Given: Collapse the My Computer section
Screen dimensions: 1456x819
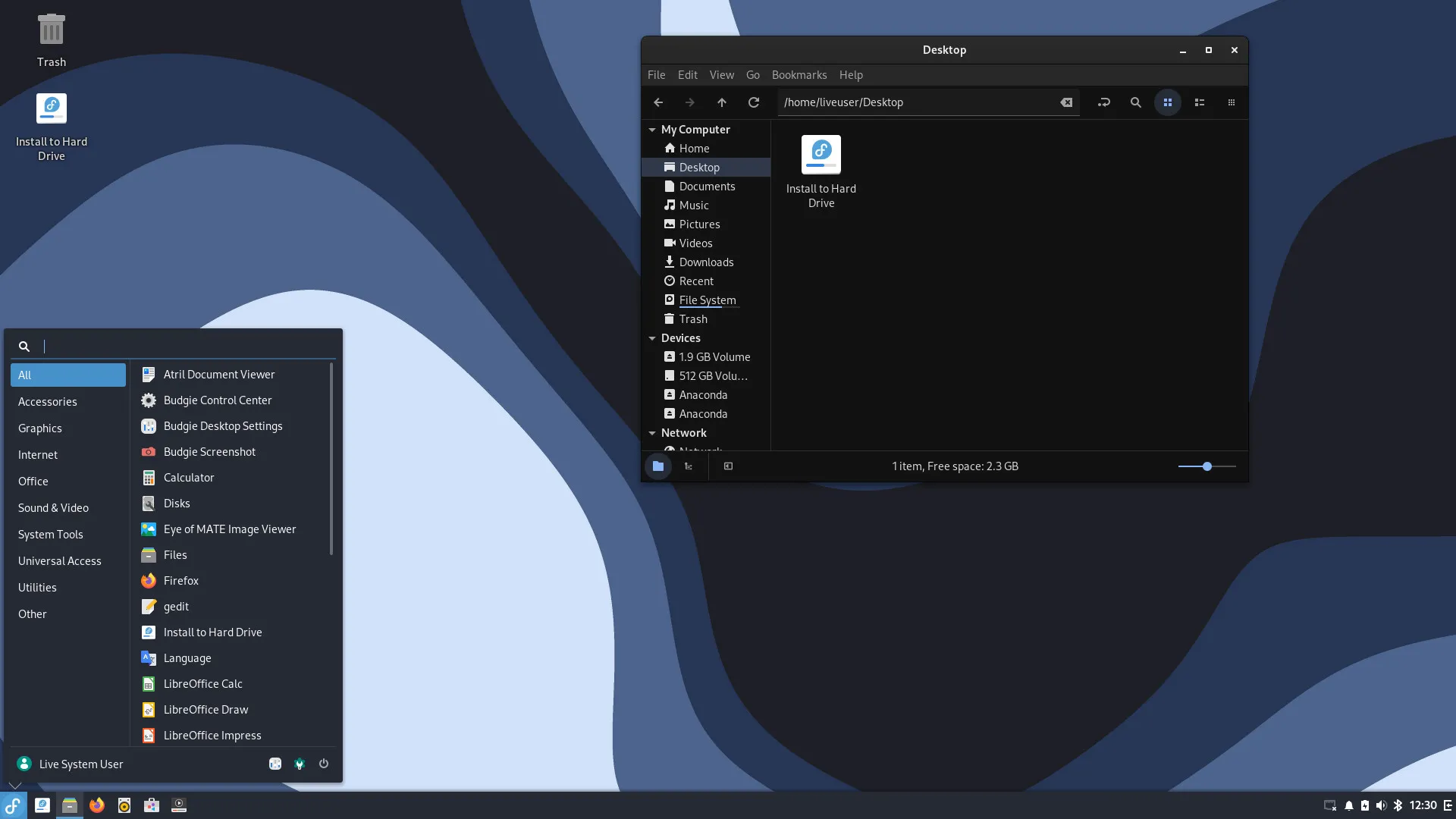Looking at the screenshot, I should click(x=652, y=130).
